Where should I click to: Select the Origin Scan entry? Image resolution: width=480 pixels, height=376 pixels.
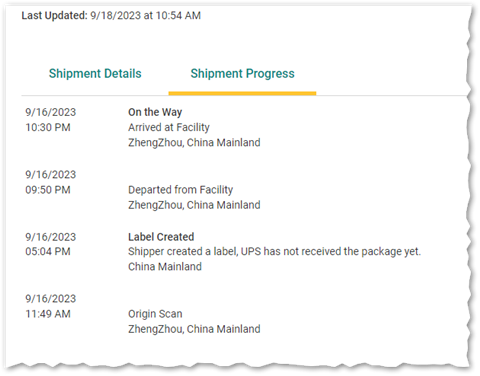pos(155,314)
